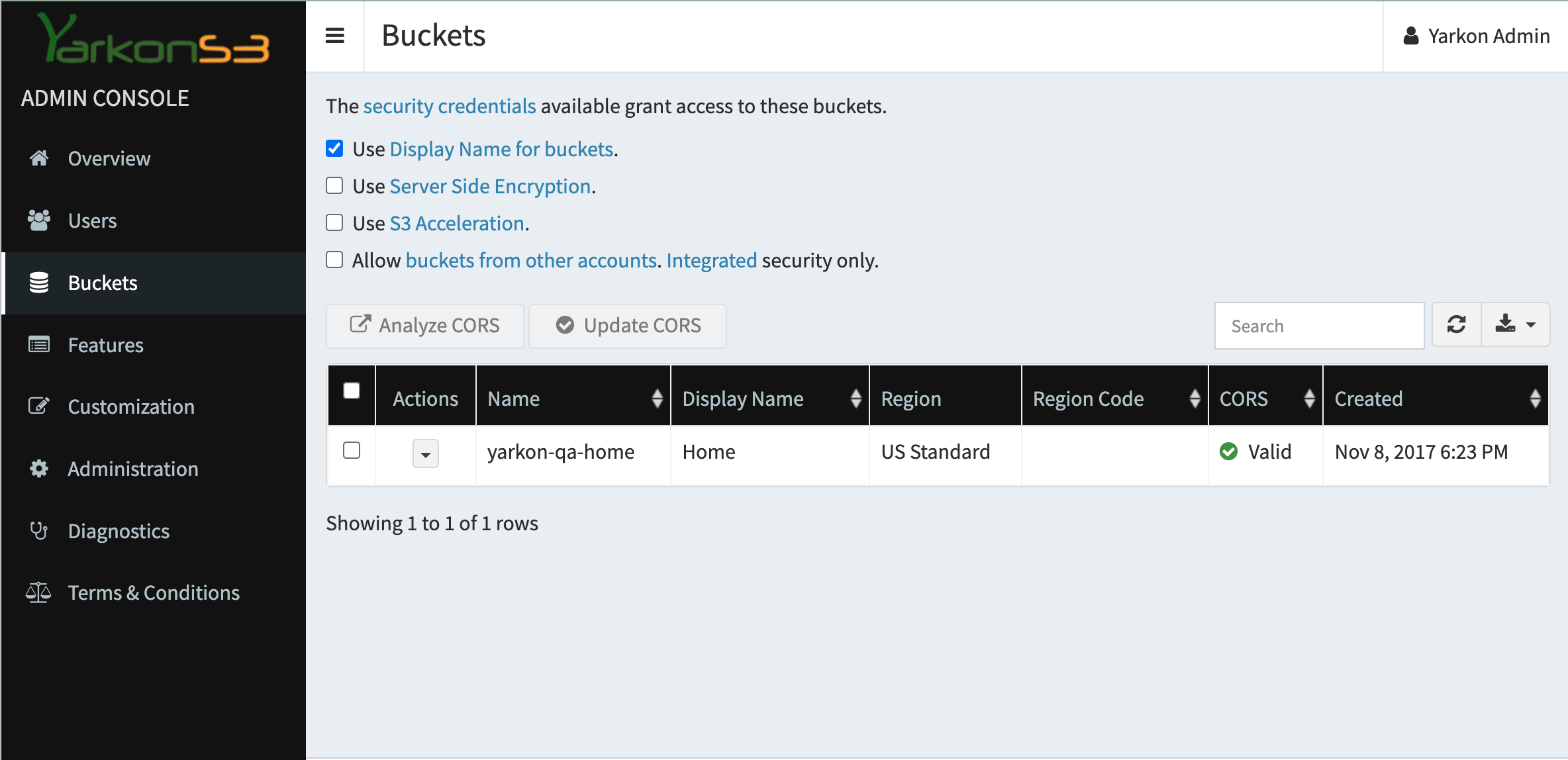Open the Features sidebar menu

pyautogui.click(x=105, y=345)
